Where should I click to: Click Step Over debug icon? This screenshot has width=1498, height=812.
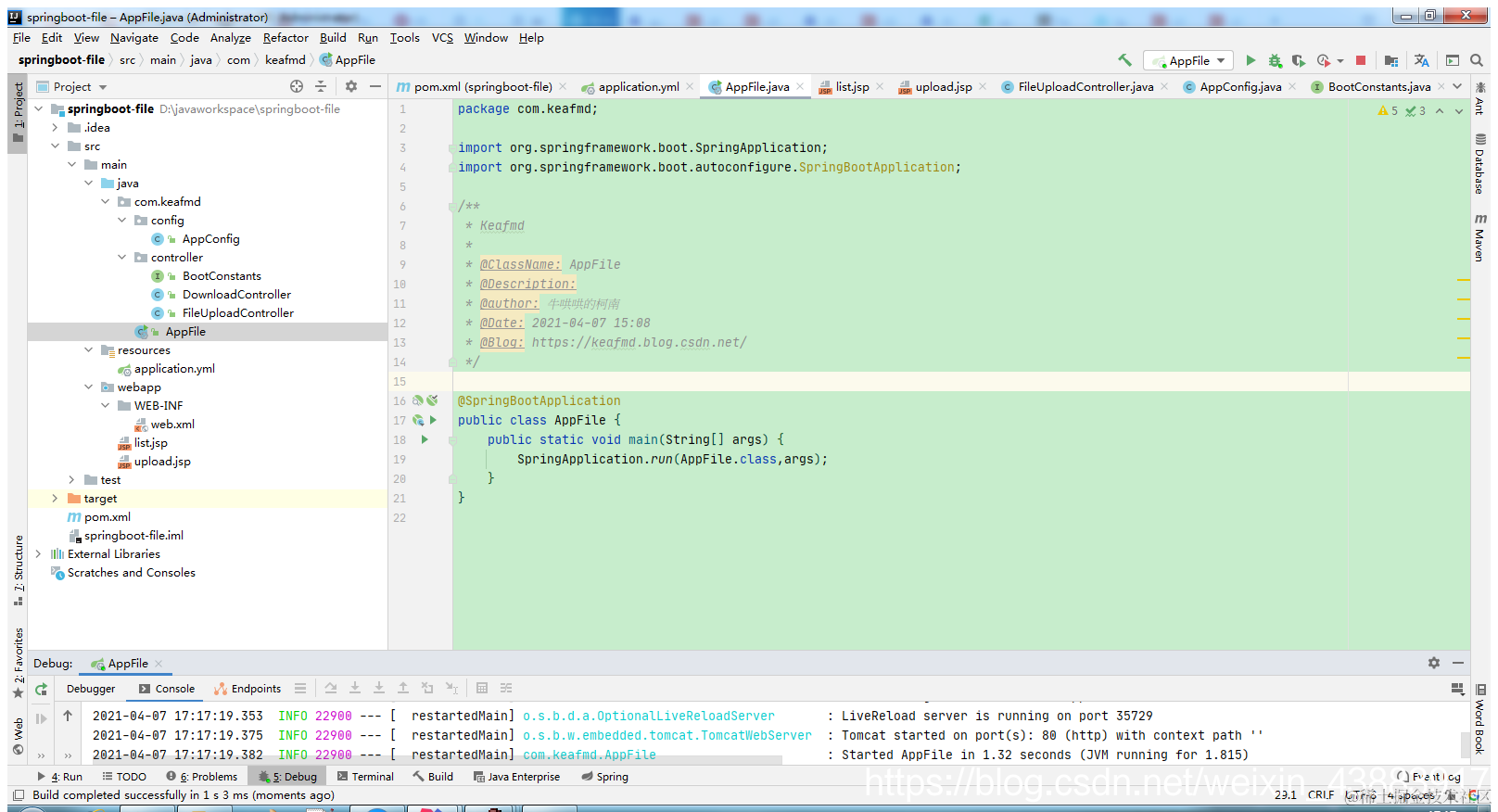(331, 688)
